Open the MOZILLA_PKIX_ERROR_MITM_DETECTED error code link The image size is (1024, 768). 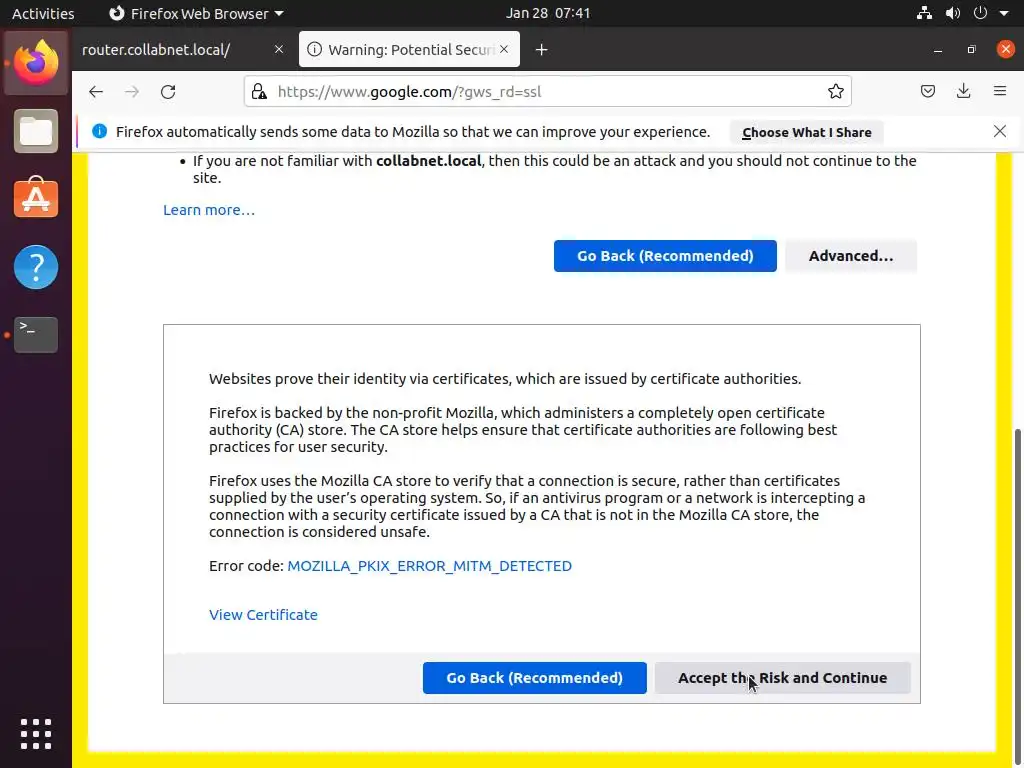click(x=429, y=566)
